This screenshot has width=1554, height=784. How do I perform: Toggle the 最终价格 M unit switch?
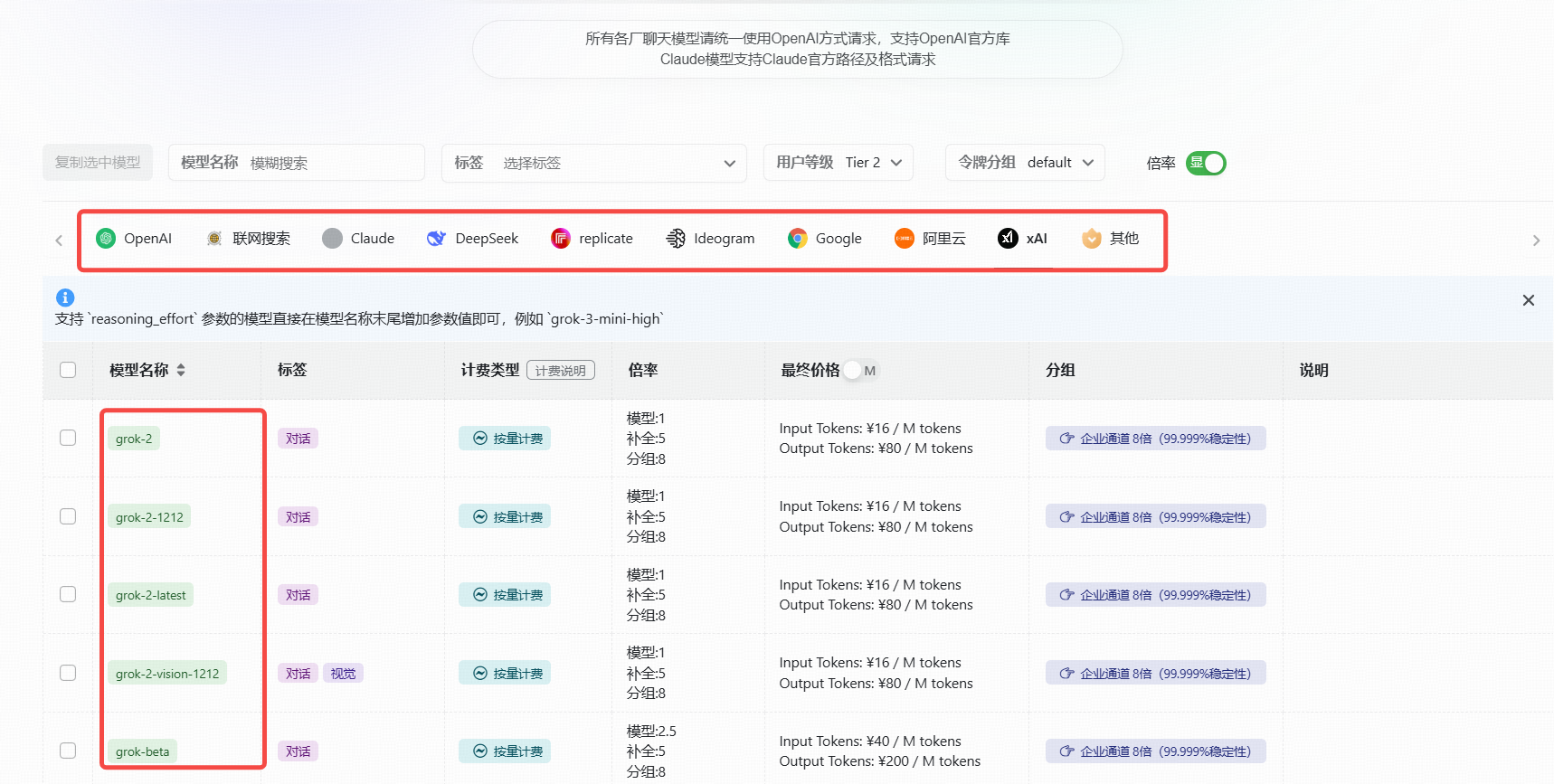tap(861, 371)
